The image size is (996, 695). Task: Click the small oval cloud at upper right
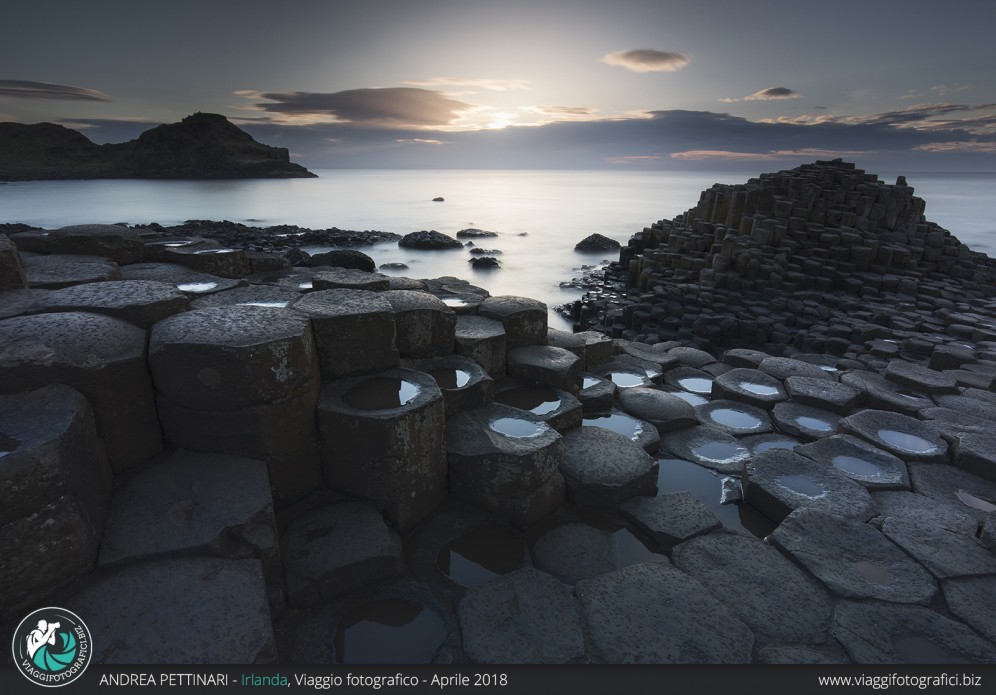point(646,60)
